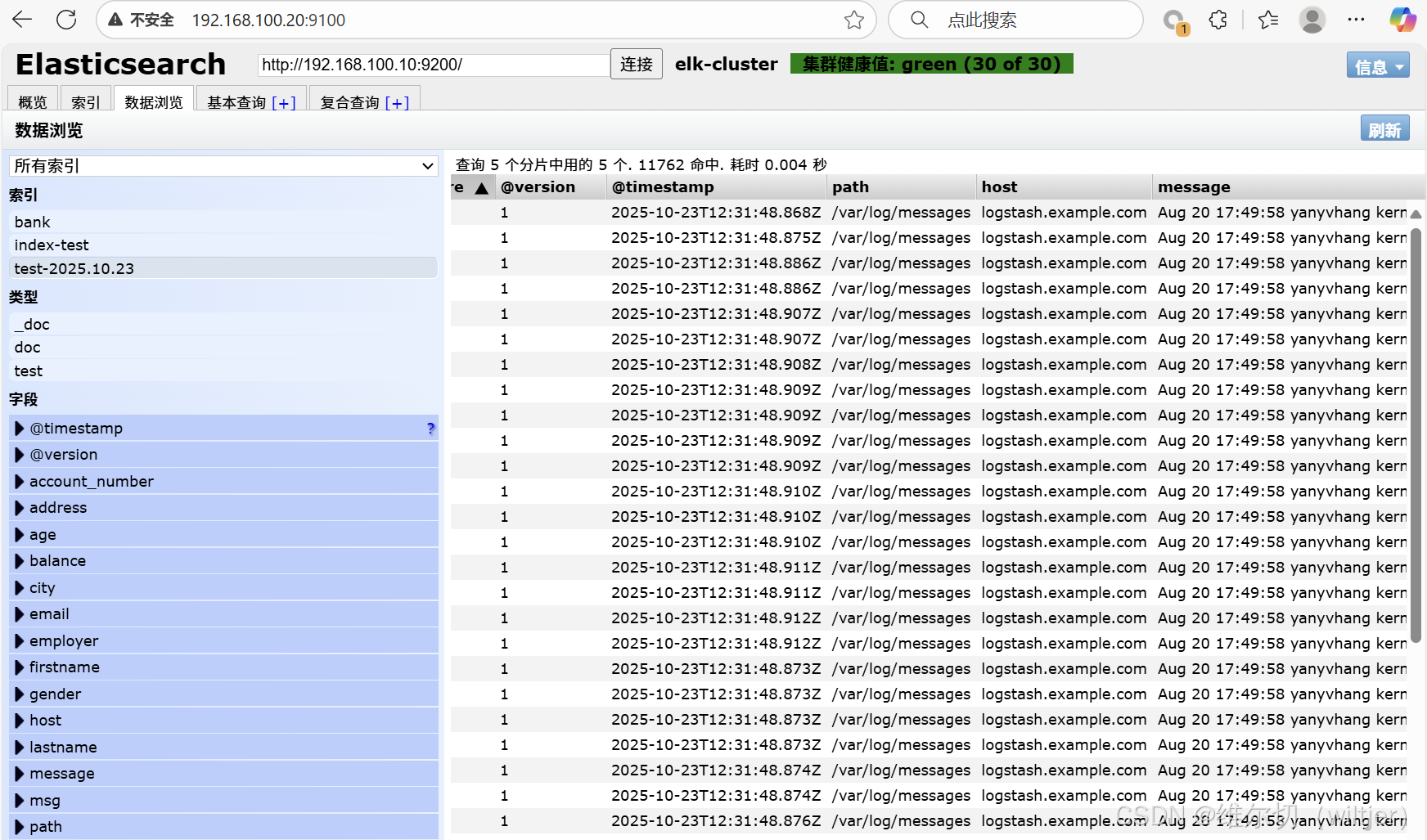Open the user profile avatar
Screen dimensions: 1427x840
pos(1312,20)
